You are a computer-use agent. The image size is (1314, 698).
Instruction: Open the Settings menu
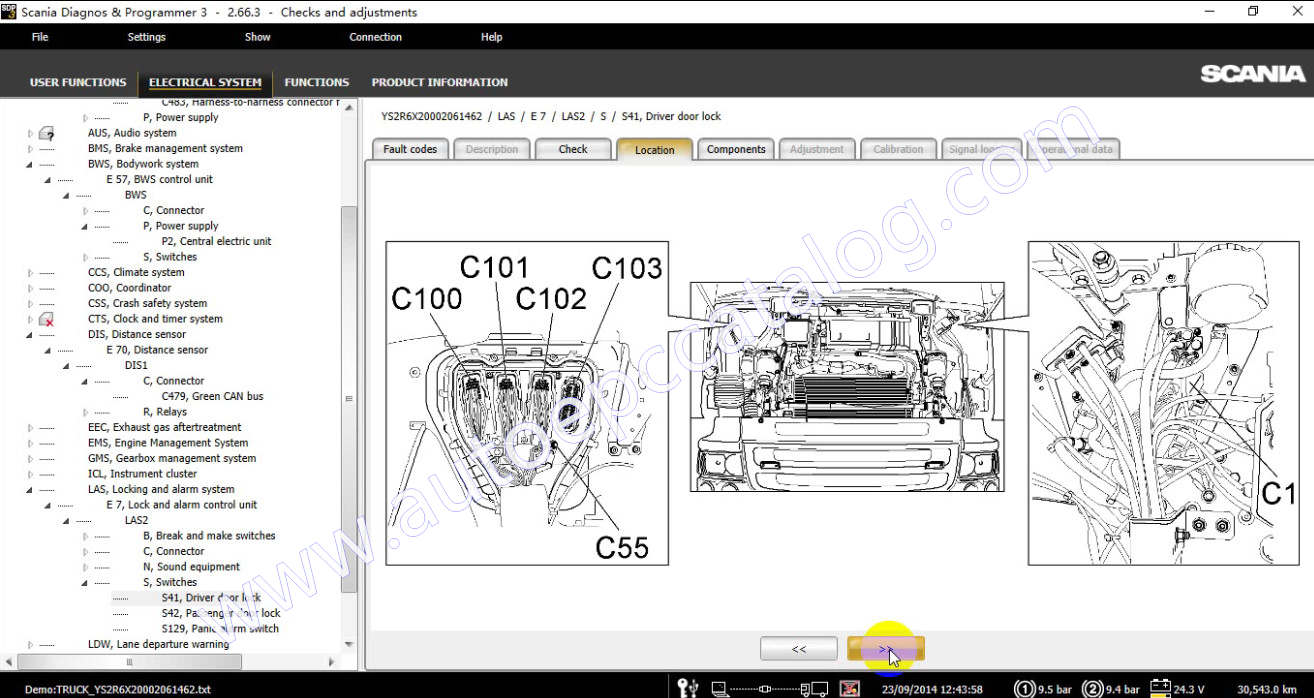pos(147,37)
